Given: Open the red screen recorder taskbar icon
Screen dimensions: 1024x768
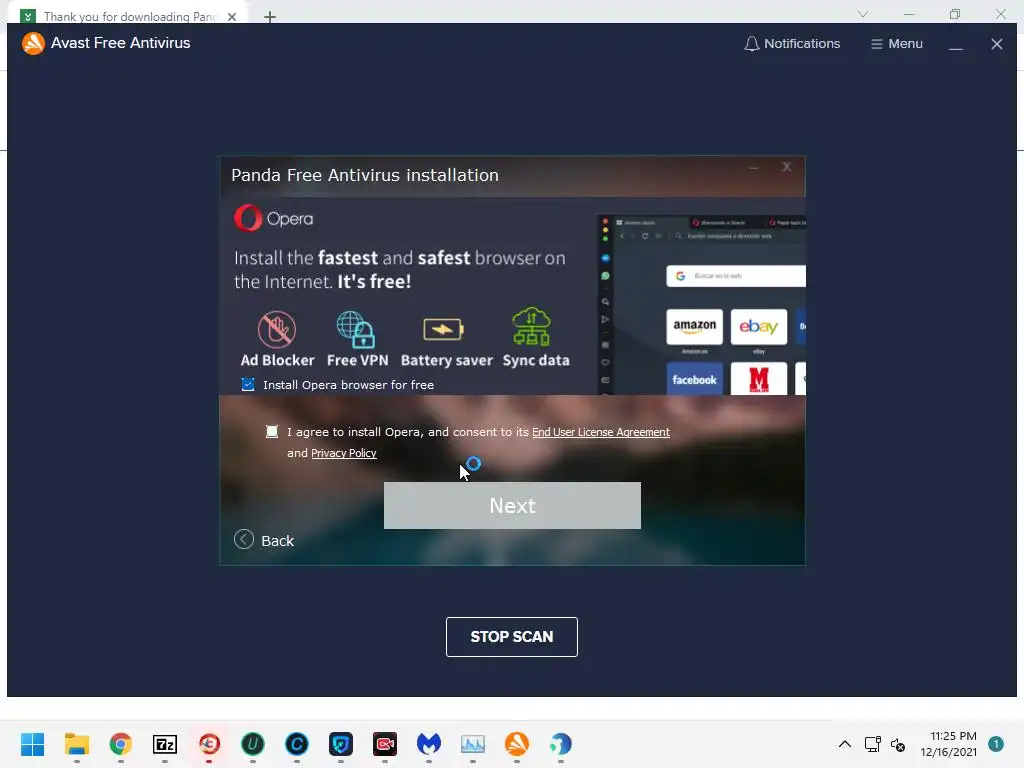Looking at the screenshot, I should point(385,744).
